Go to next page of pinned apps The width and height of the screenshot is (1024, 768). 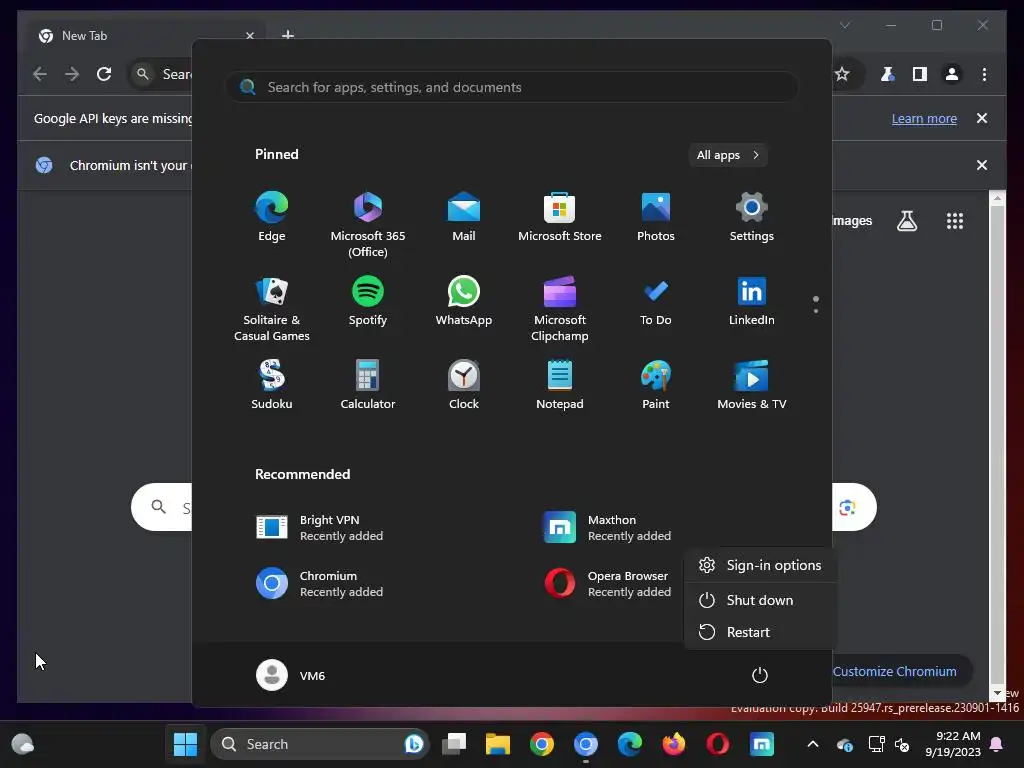[x=816, y=311]
